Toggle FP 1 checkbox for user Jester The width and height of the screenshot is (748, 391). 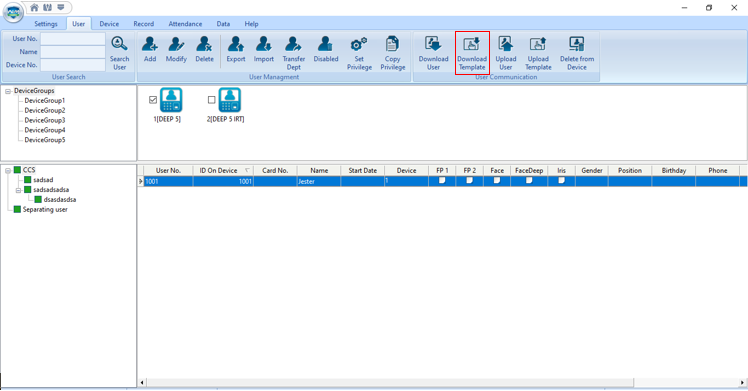442,180
